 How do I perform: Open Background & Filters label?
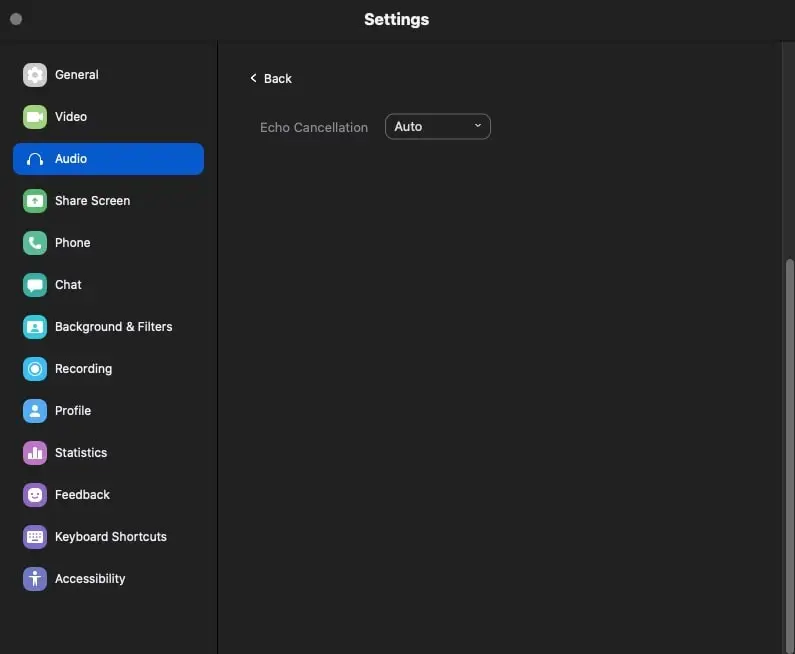coord(114,327)
